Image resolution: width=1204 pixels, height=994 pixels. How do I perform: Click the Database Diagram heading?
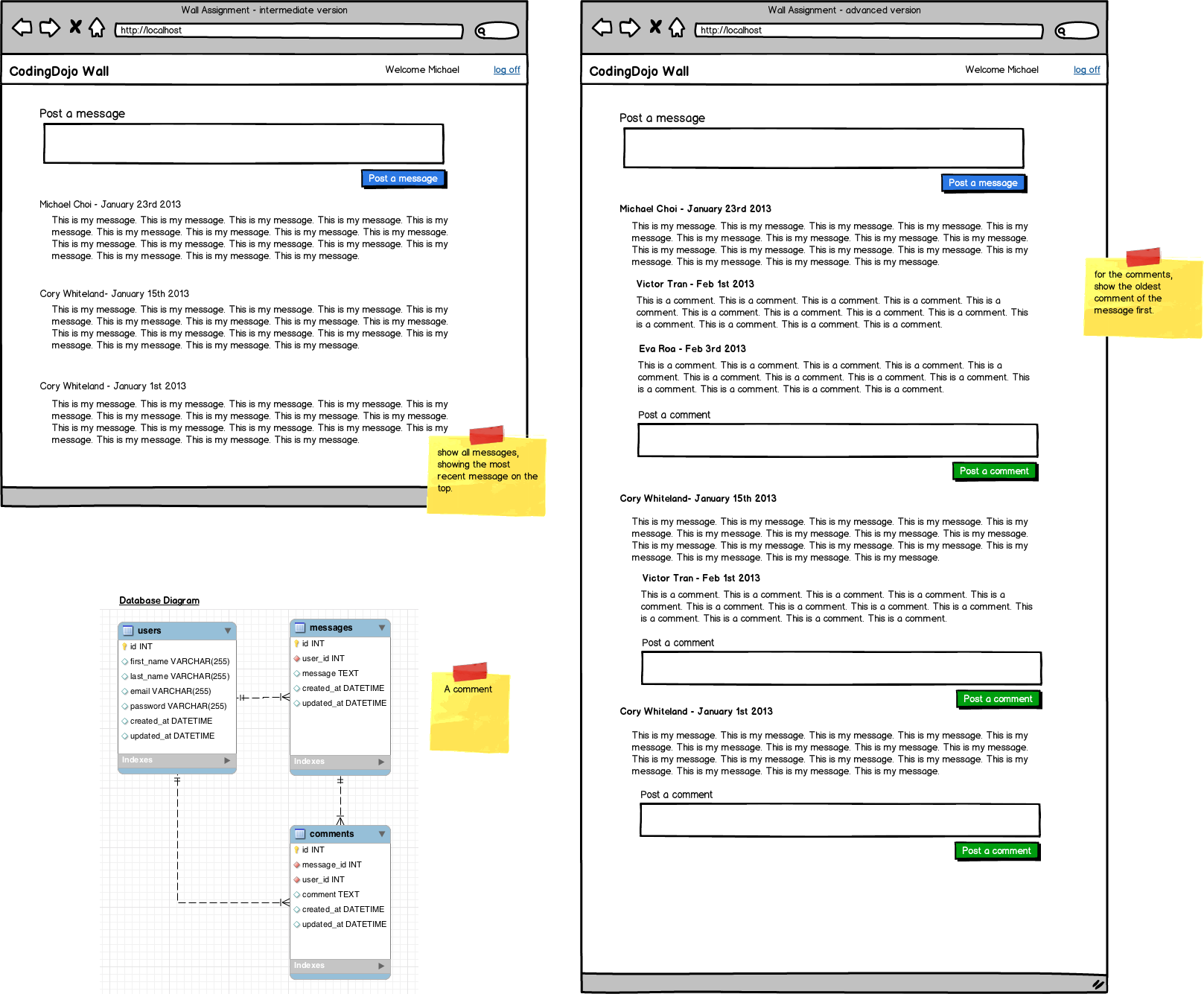tap(159, 601)
